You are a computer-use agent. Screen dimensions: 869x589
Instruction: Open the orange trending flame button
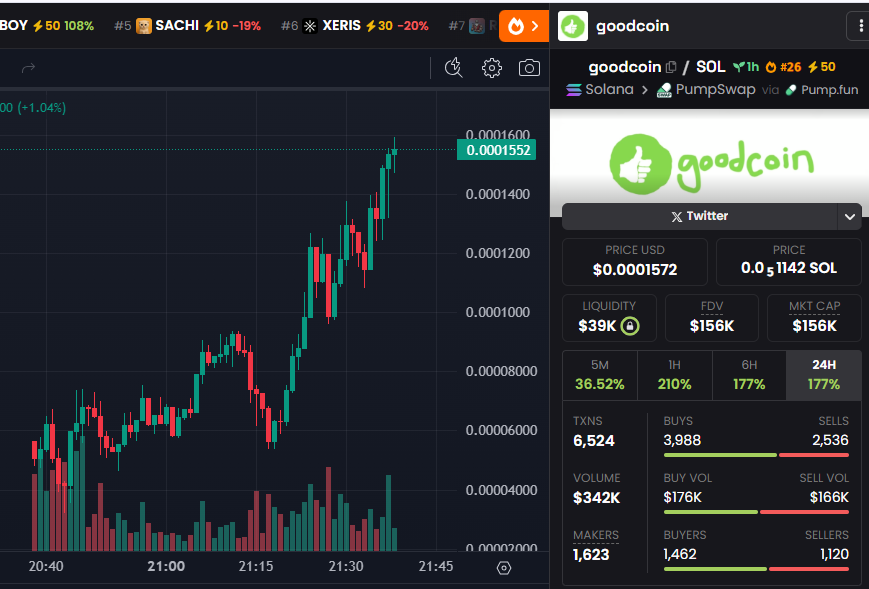coord(524,26)
